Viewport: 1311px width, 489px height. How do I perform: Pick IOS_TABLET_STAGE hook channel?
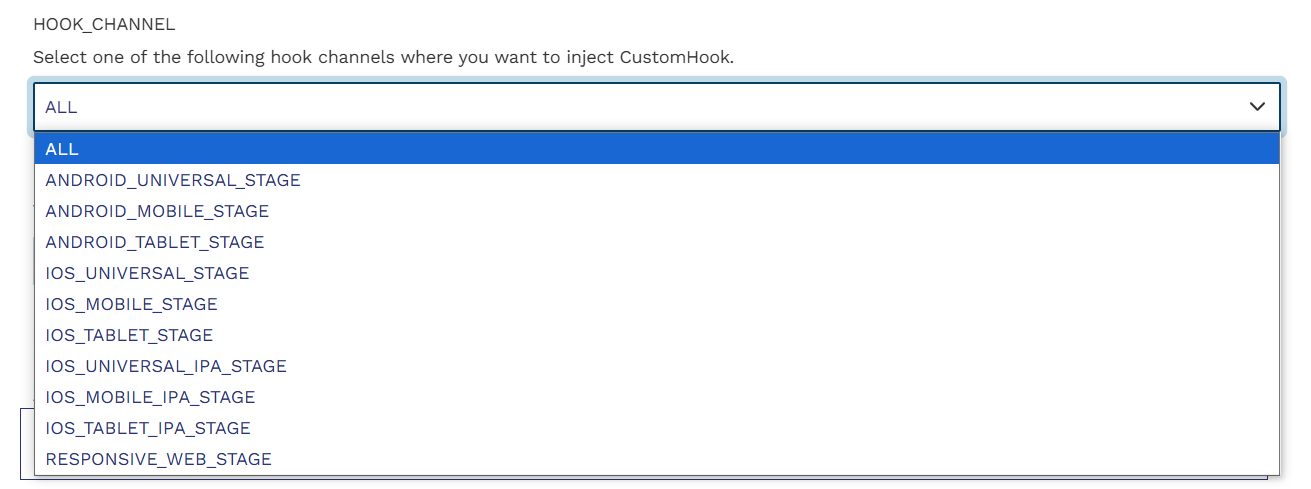[129, 335]
